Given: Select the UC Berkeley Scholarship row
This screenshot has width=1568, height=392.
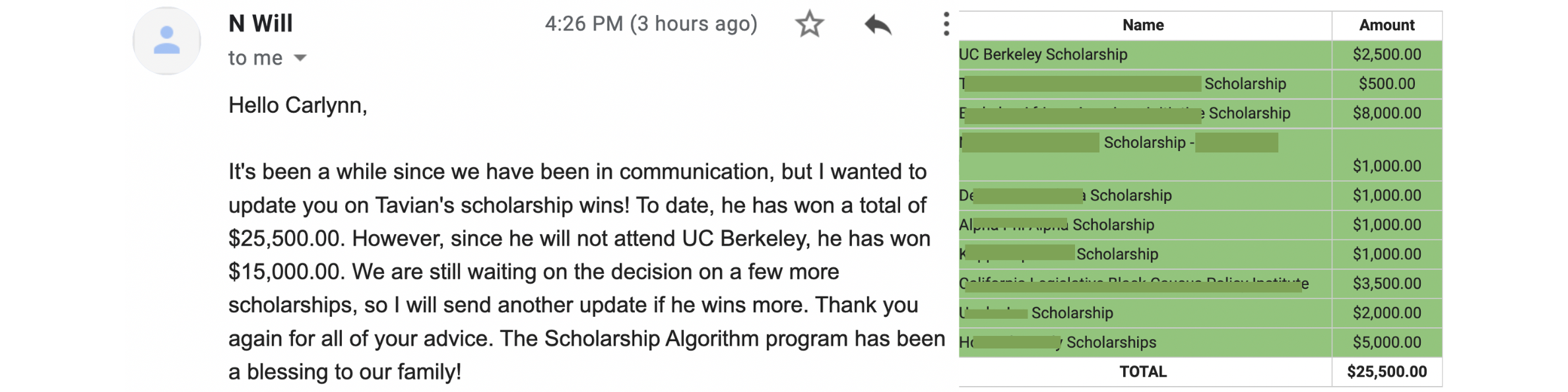Looking at the screenshot, I should point(1200,55).
